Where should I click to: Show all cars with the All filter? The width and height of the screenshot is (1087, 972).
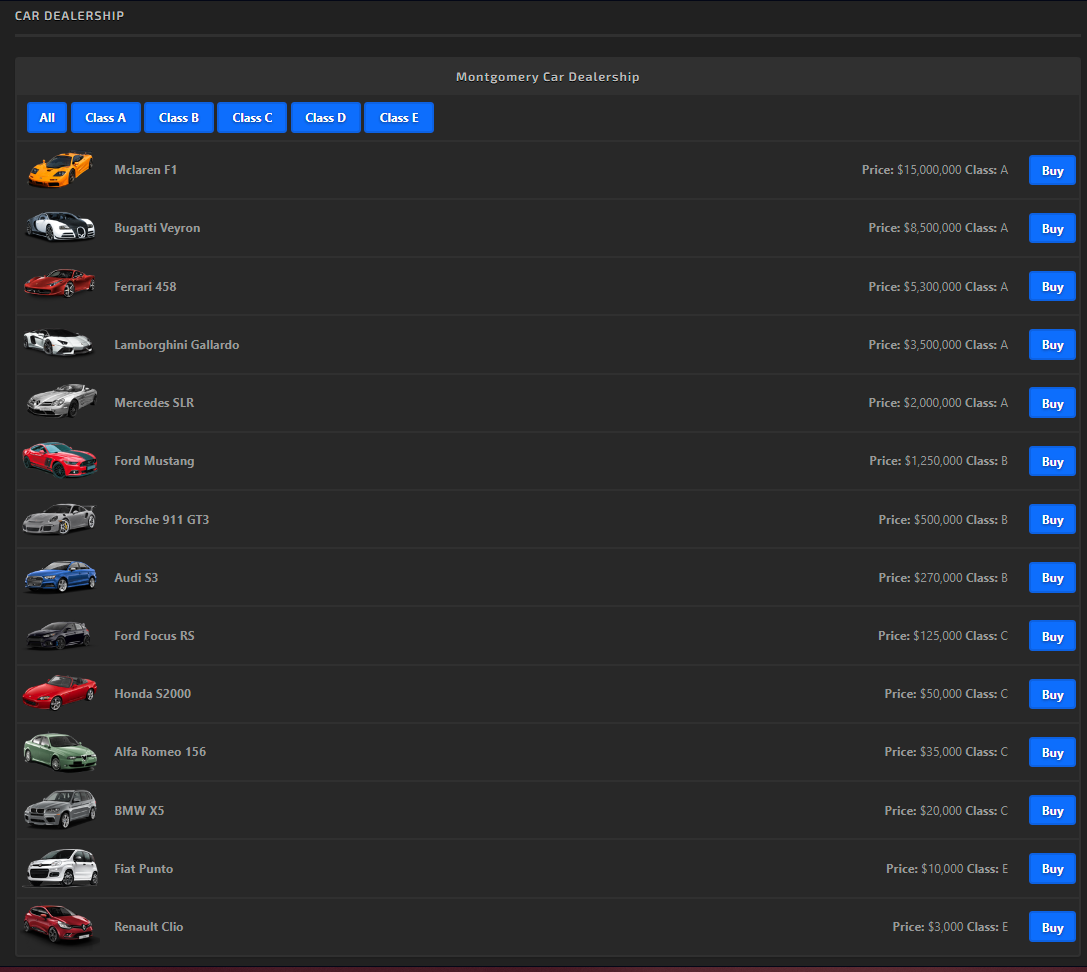(47, 117)
